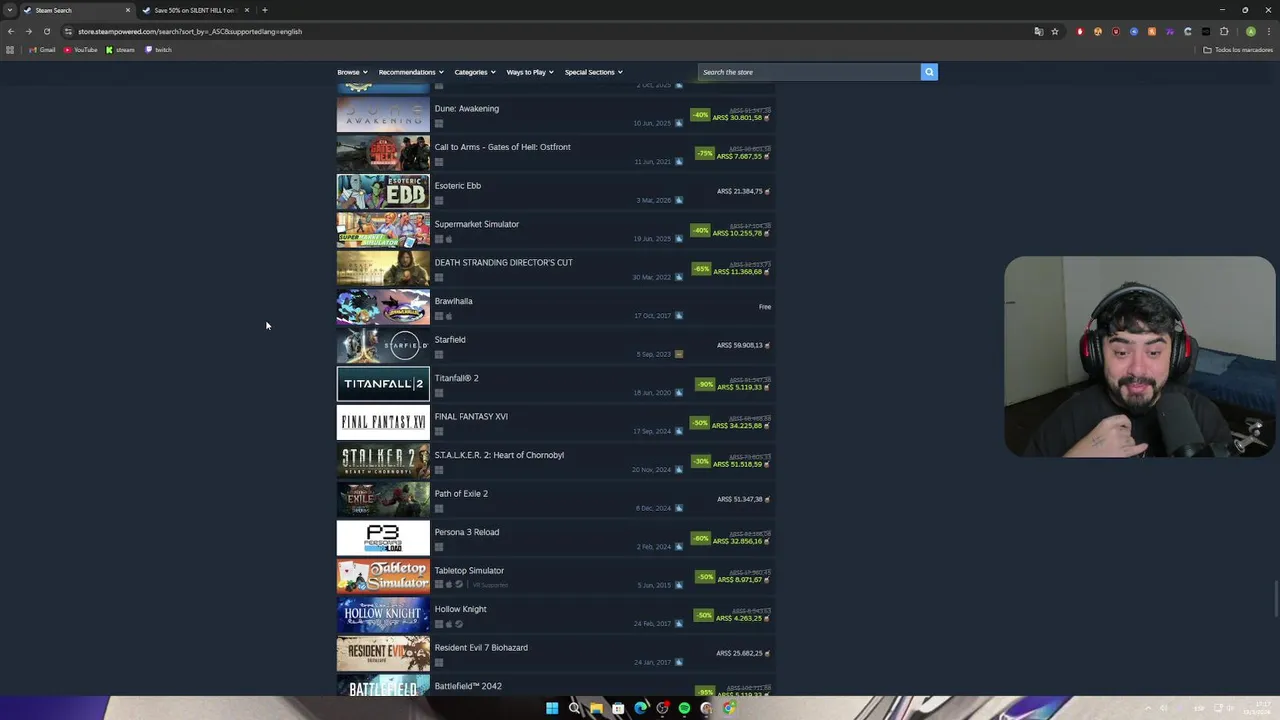Click the Hollow Knight thumbnail
1280x720 pixels.
tap(383, 616)
